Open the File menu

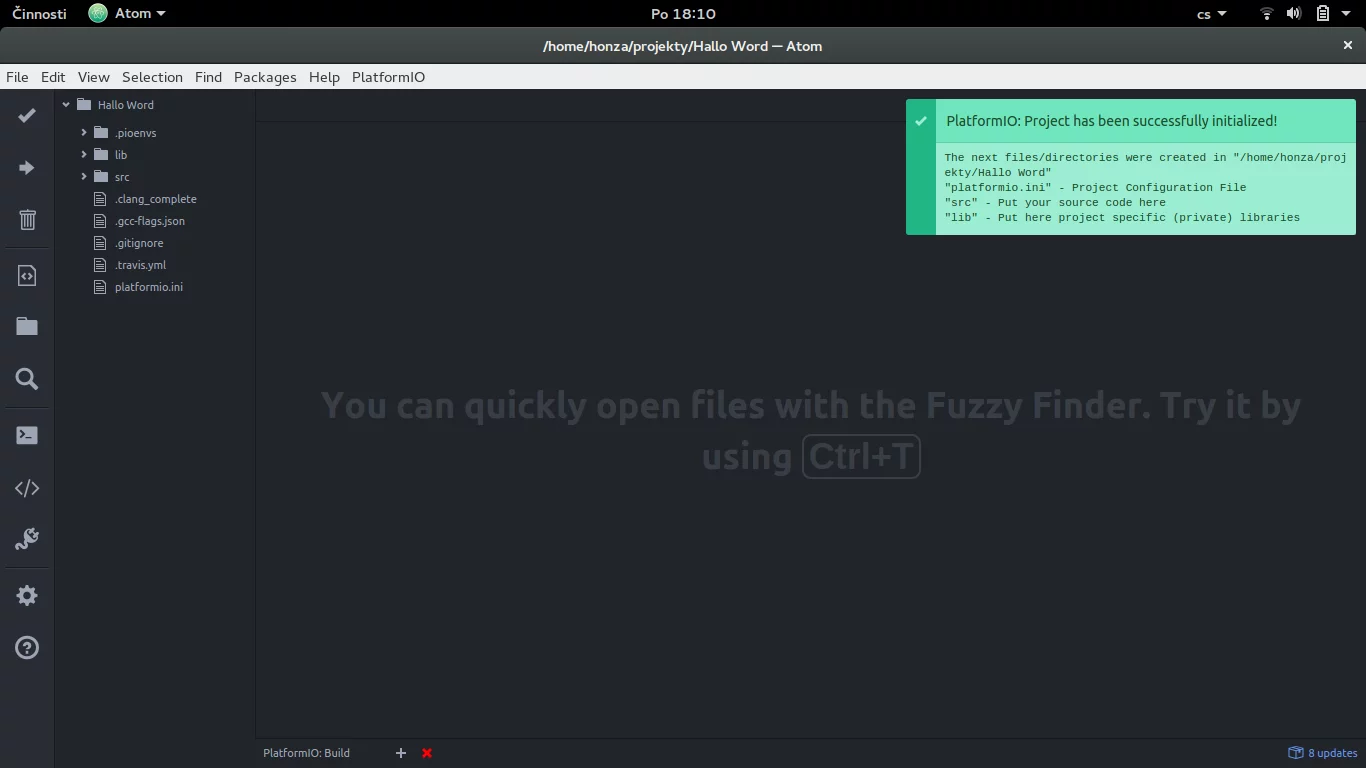point(17,77)
